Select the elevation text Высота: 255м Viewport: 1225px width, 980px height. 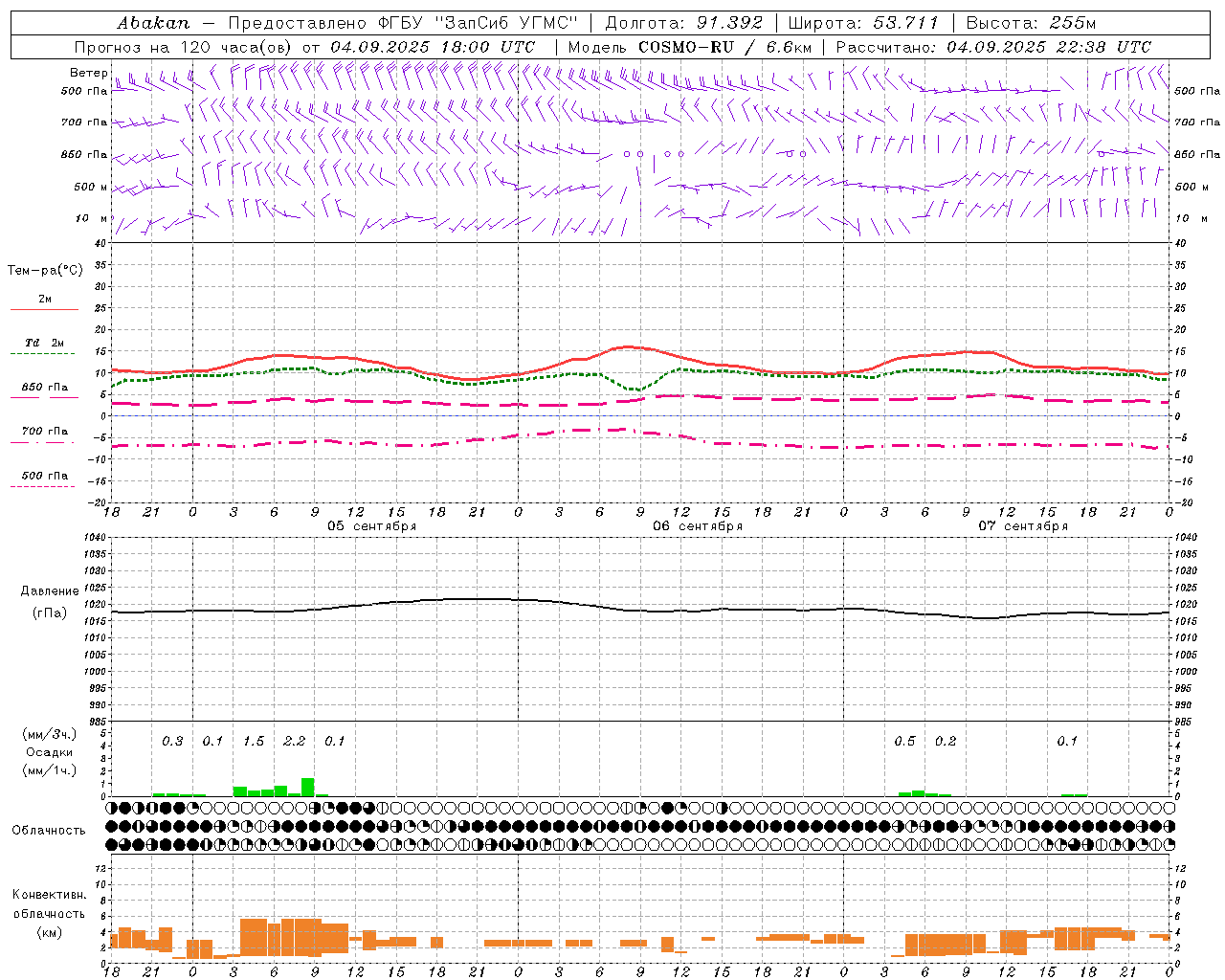point(1030,23)
